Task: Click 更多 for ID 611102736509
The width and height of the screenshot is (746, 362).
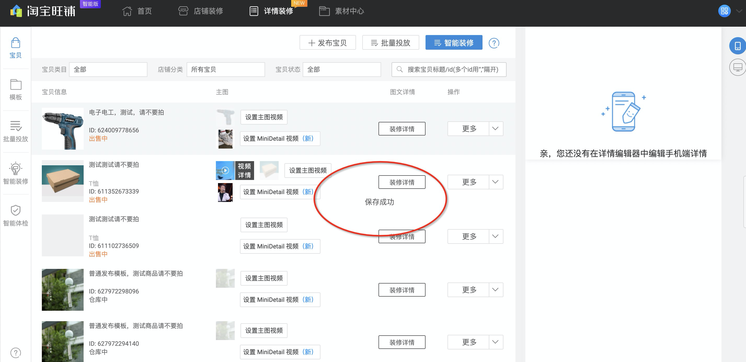Action: point(469,236)
